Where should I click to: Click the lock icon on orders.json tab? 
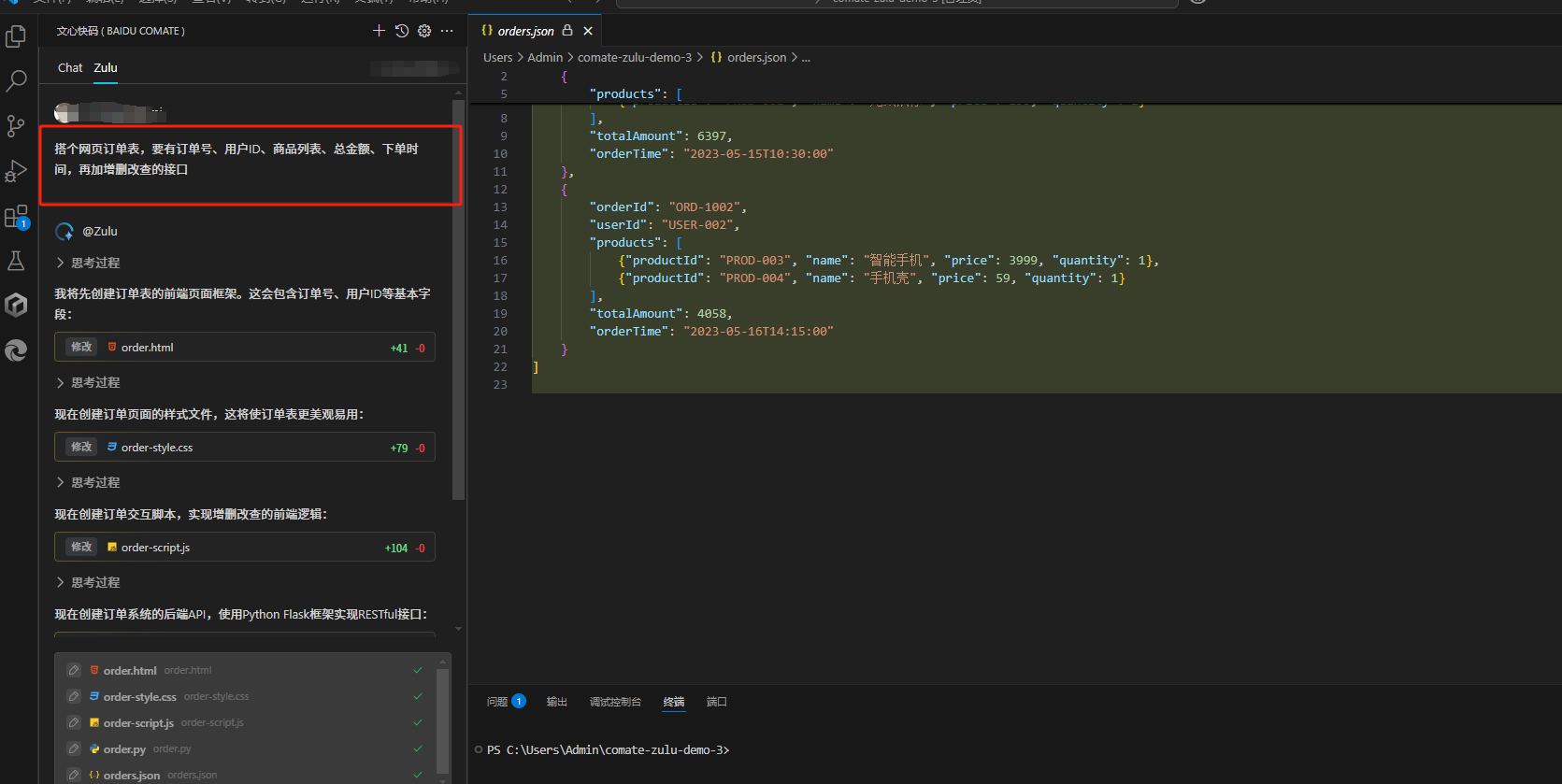567,31
